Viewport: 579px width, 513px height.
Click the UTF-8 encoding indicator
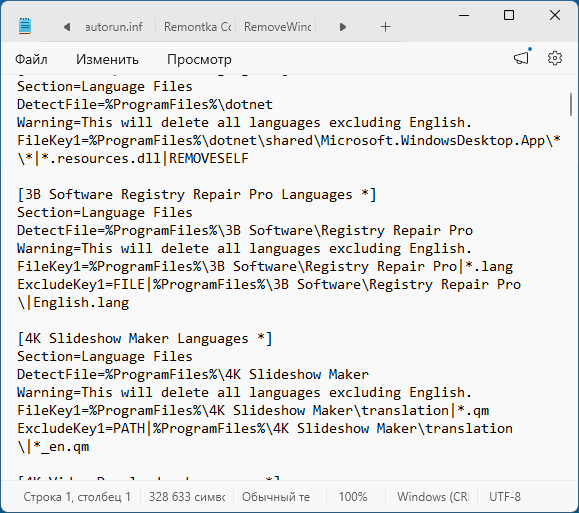505,497
